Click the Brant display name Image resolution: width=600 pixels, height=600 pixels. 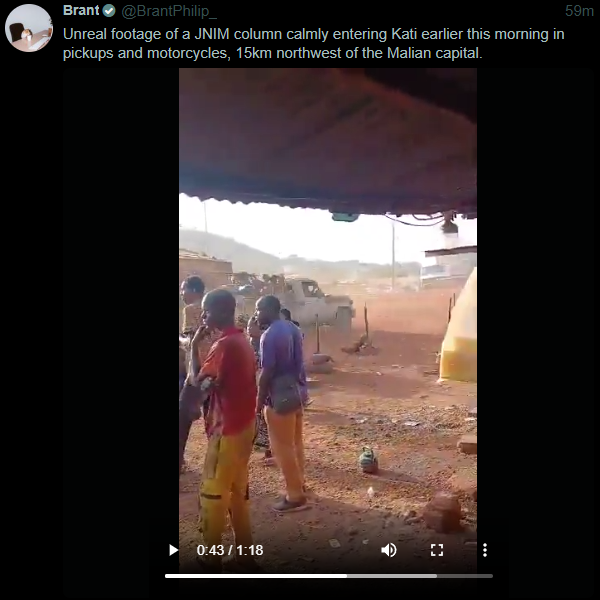[x=81, y=11]
